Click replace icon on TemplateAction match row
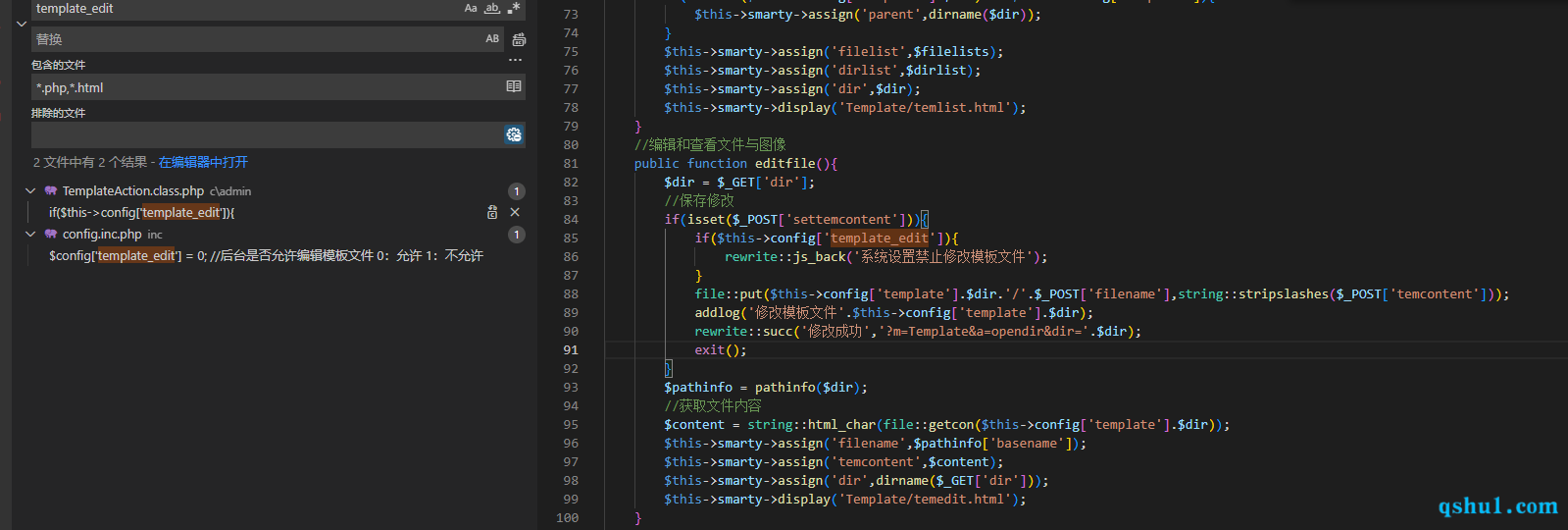The image size is (1568, 530). (492, 212)
